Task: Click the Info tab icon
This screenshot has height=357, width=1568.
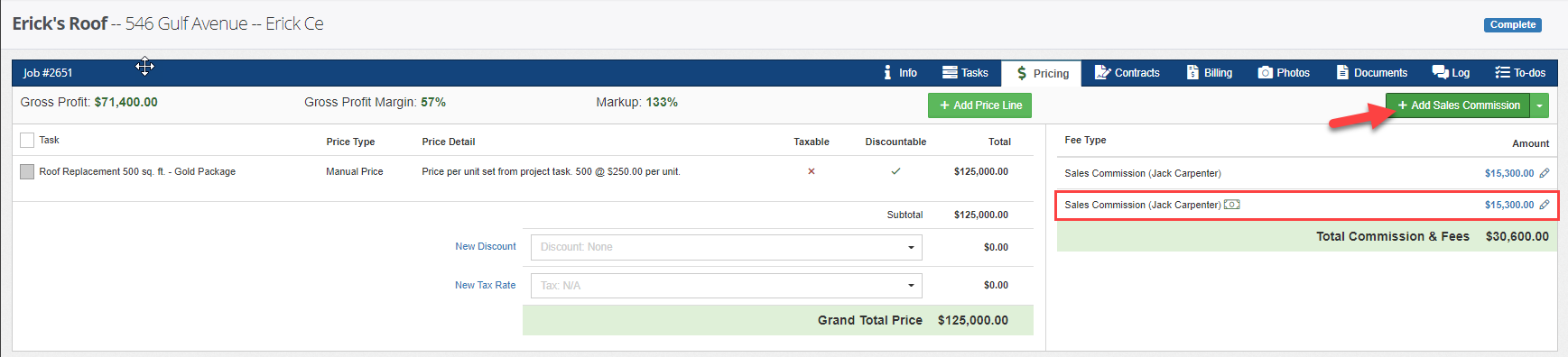Action: (887, 73)
